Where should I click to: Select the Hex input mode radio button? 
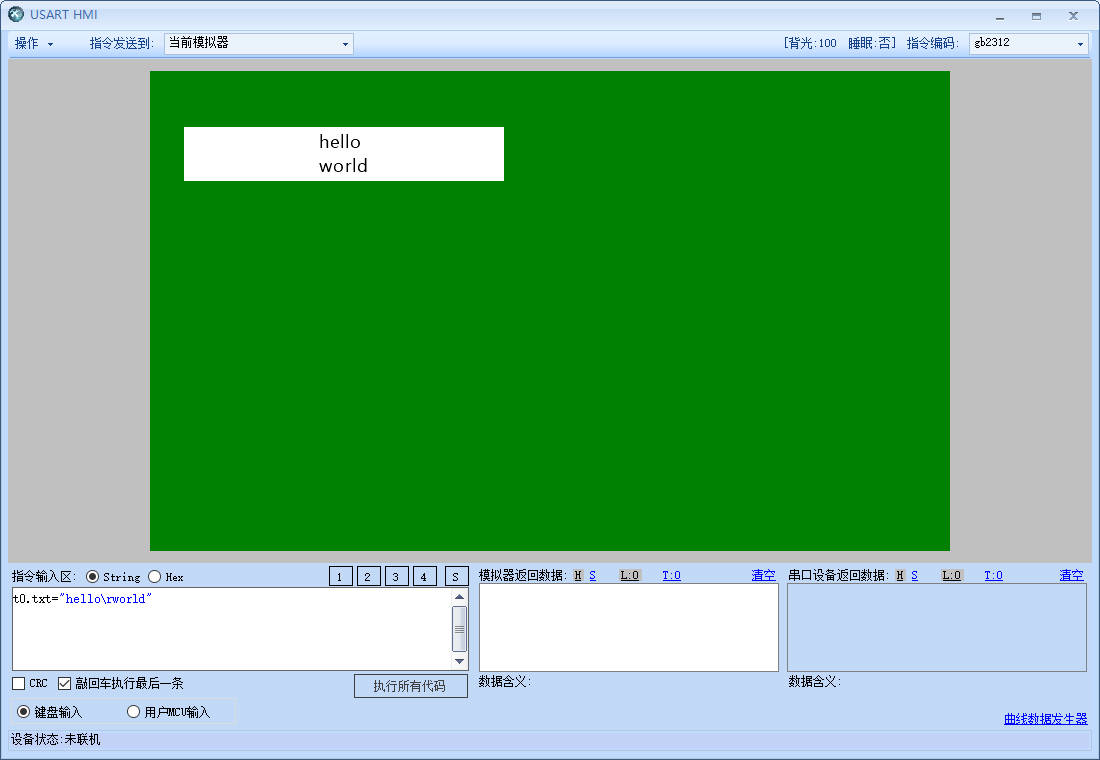155,577
